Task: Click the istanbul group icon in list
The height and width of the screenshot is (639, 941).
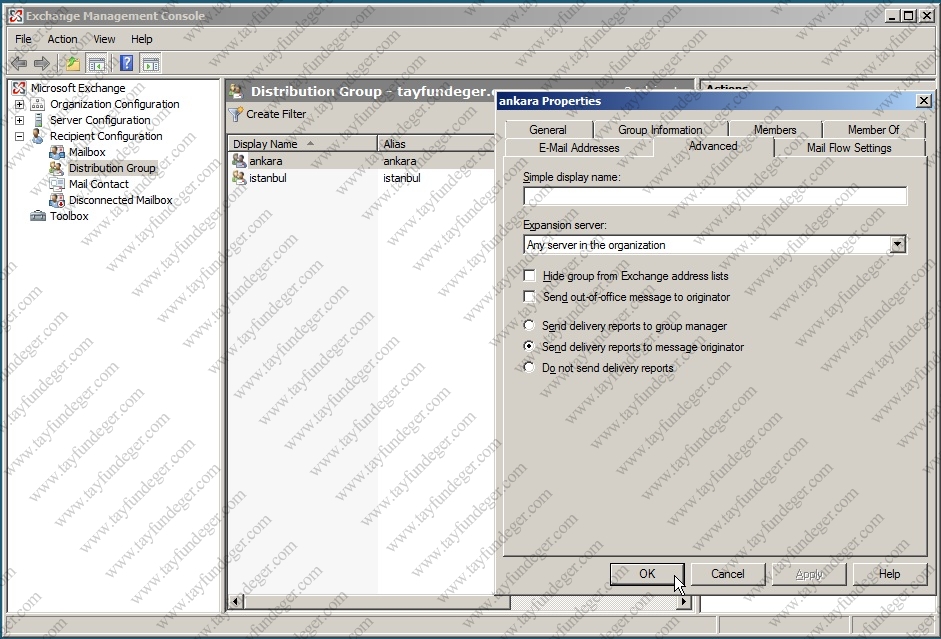Action: [x=239, y=178]
